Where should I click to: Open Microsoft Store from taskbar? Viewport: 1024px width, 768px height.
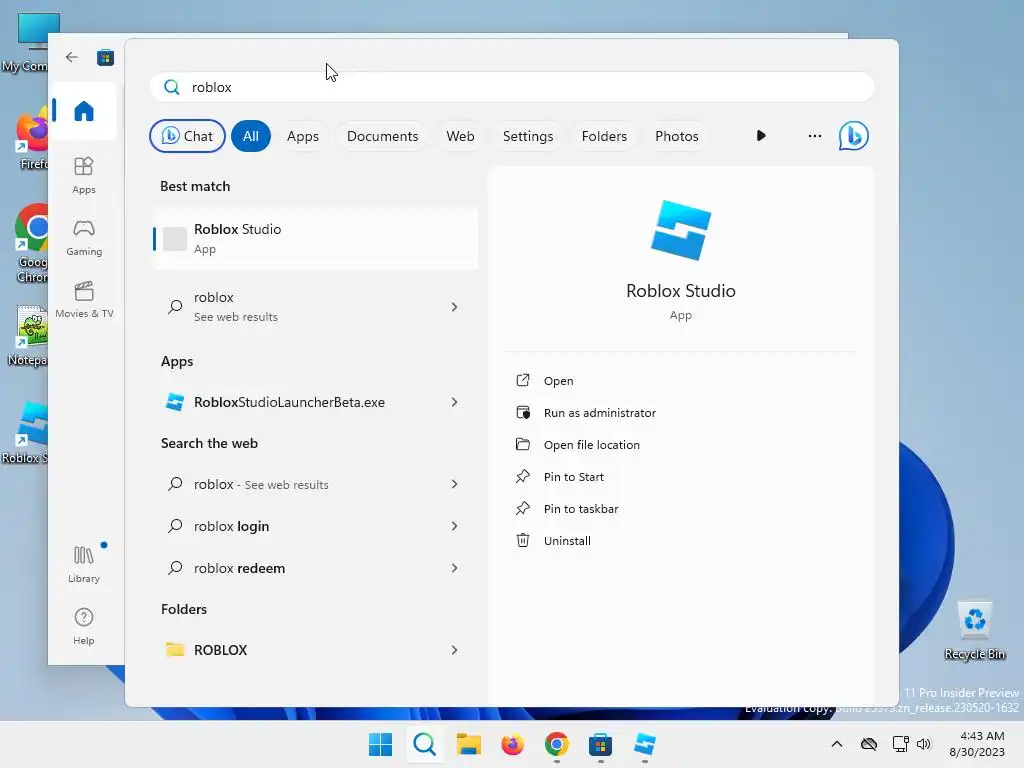[x=600, y=744]
